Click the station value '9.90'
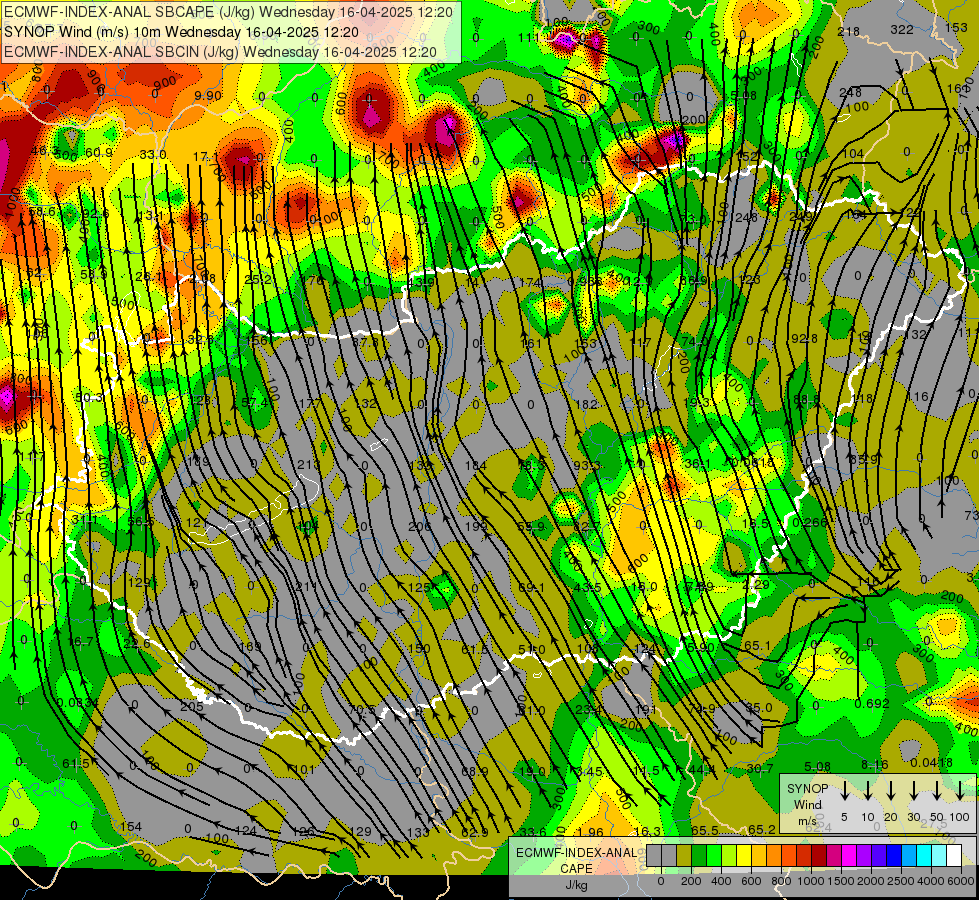Viewport: 979px width, 900px height. tap(207, 96)
